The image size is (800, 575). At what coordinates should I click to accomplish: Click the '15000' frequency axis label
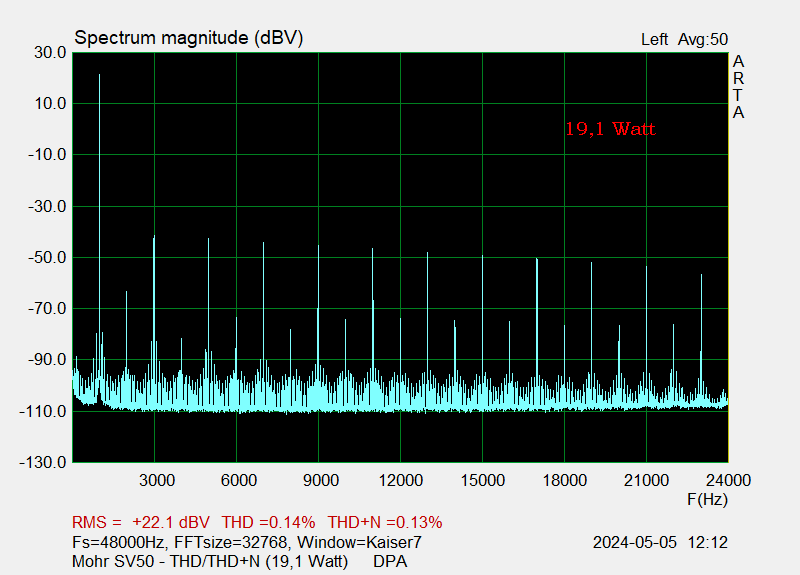click(x=483, y=481)
